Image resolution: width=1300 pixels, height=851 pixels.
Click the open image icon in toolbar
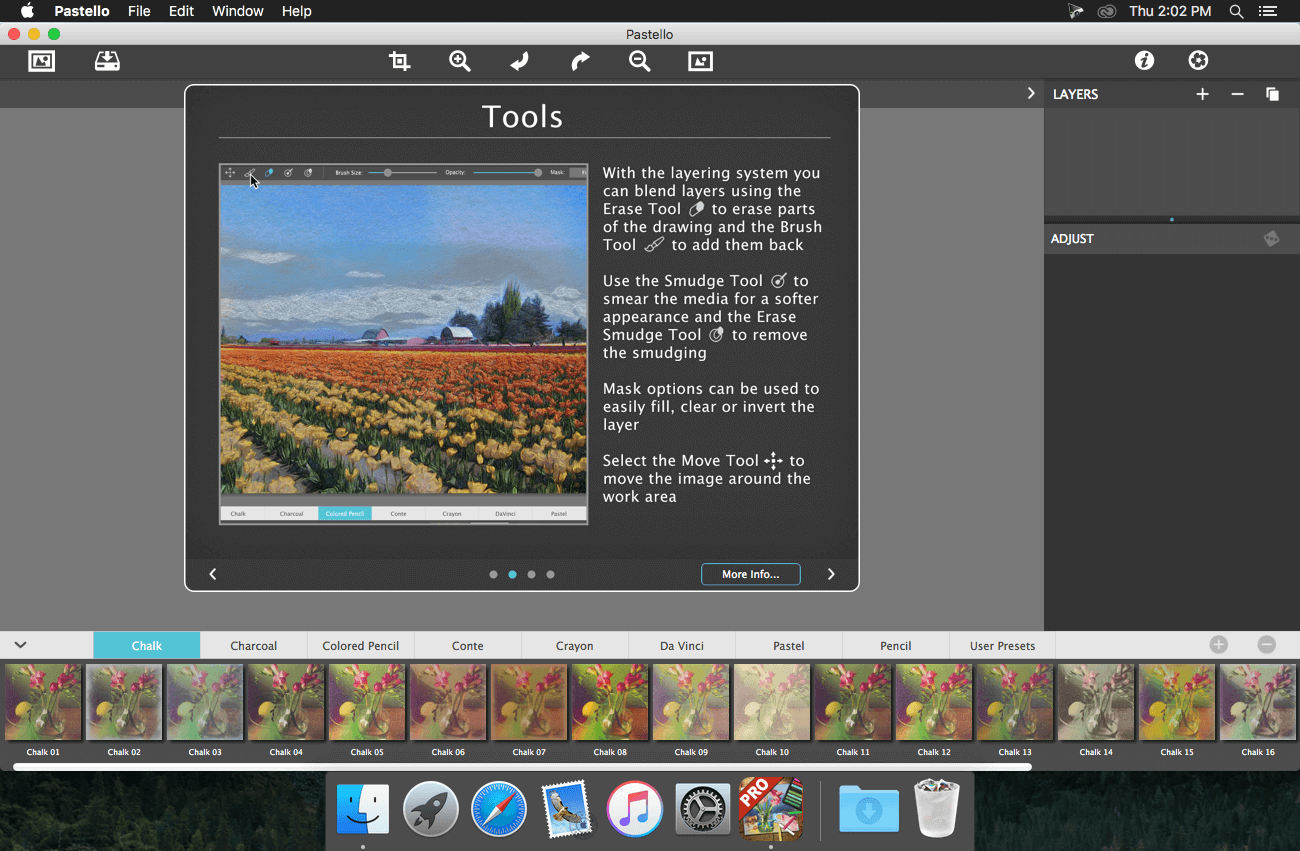tap(42, 61)
